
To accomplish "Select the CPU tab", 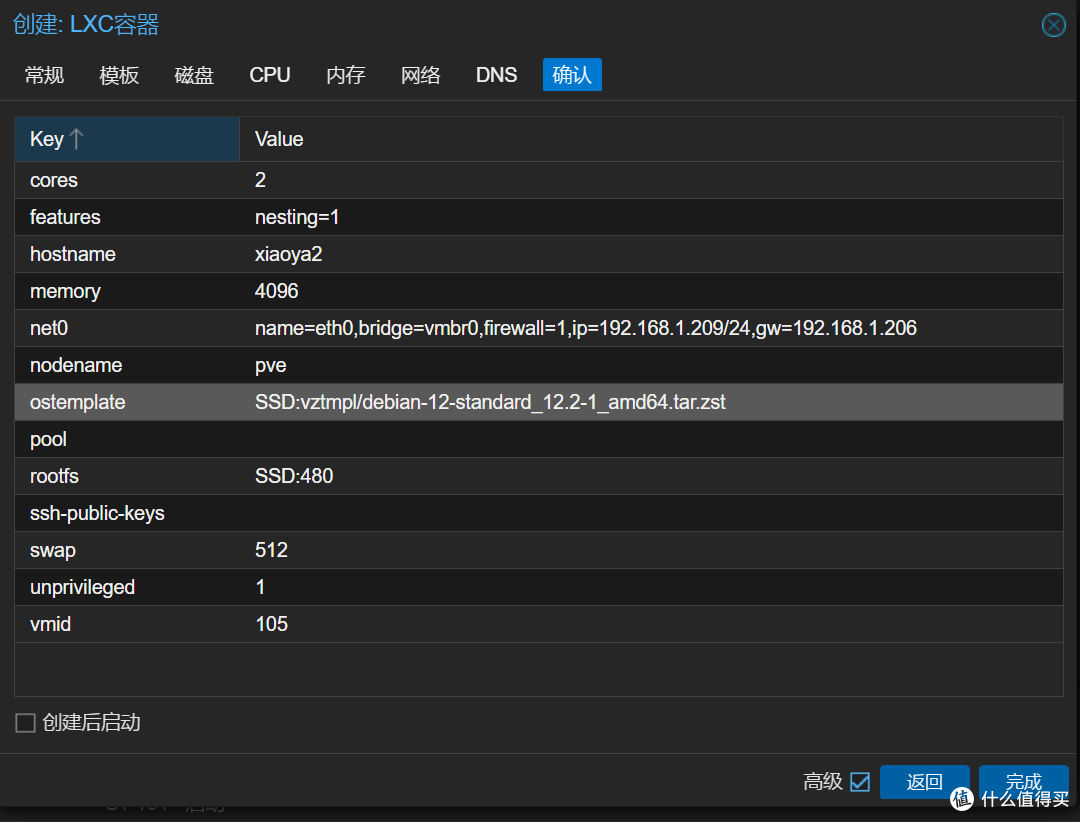I will 270,75.
